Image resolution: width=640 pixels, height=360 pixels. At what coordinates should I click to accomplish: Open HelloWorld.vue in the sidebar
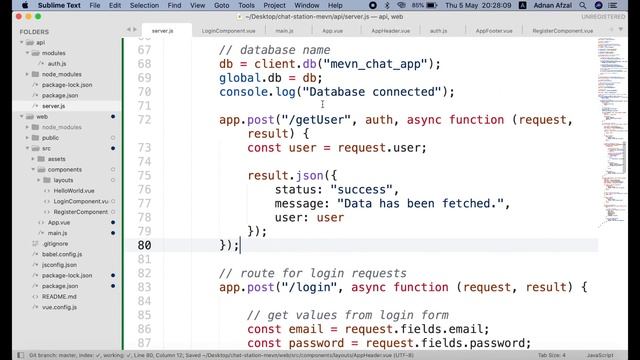[x=74, y=191]
